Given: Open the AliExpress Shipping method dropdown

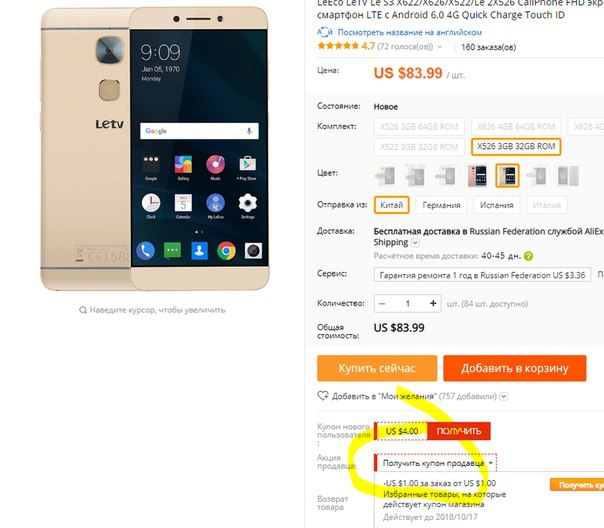Looking at the screenshot, I should [415, 243].
